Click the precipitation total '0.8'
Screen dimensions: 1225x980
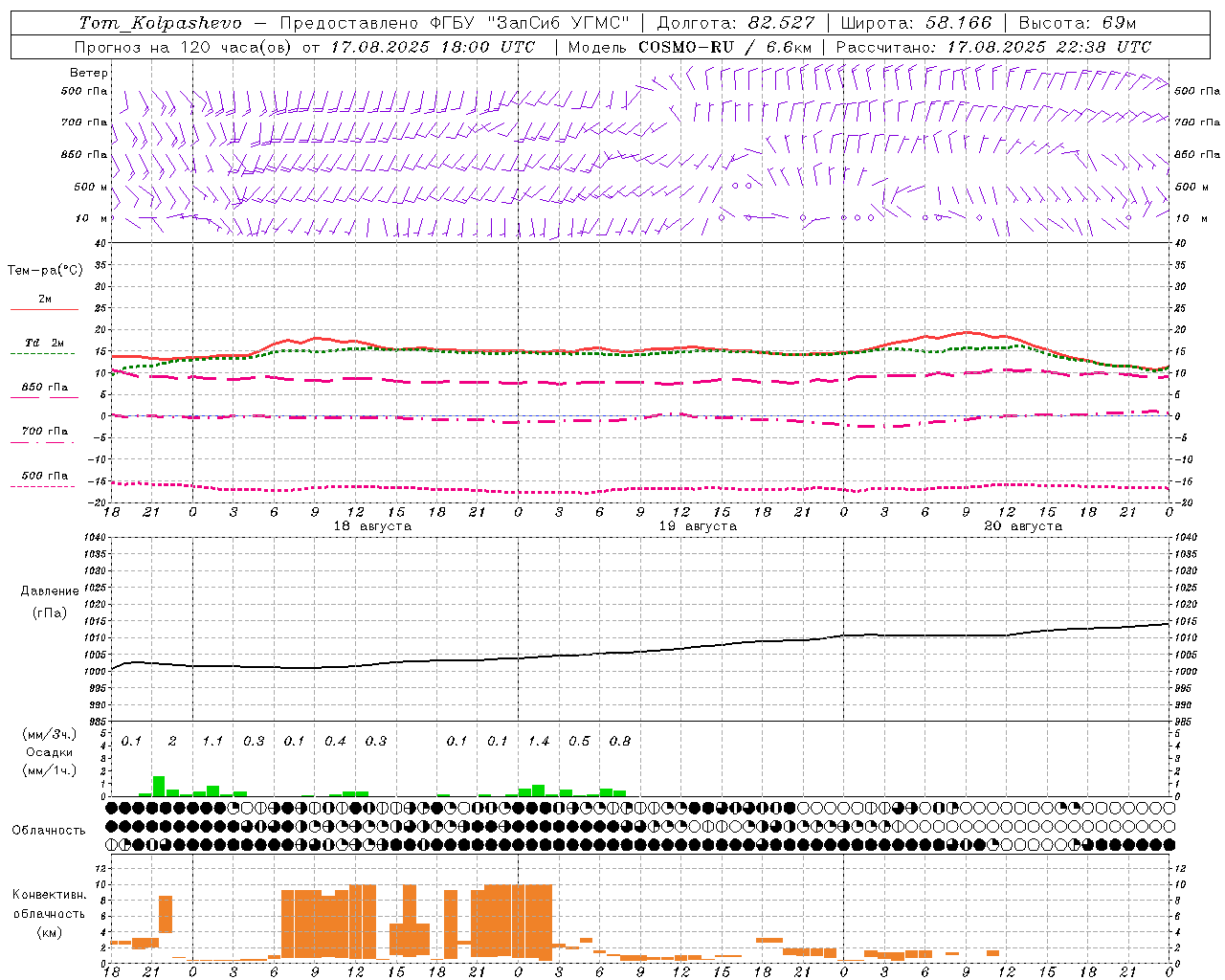(x=620, y=741)
